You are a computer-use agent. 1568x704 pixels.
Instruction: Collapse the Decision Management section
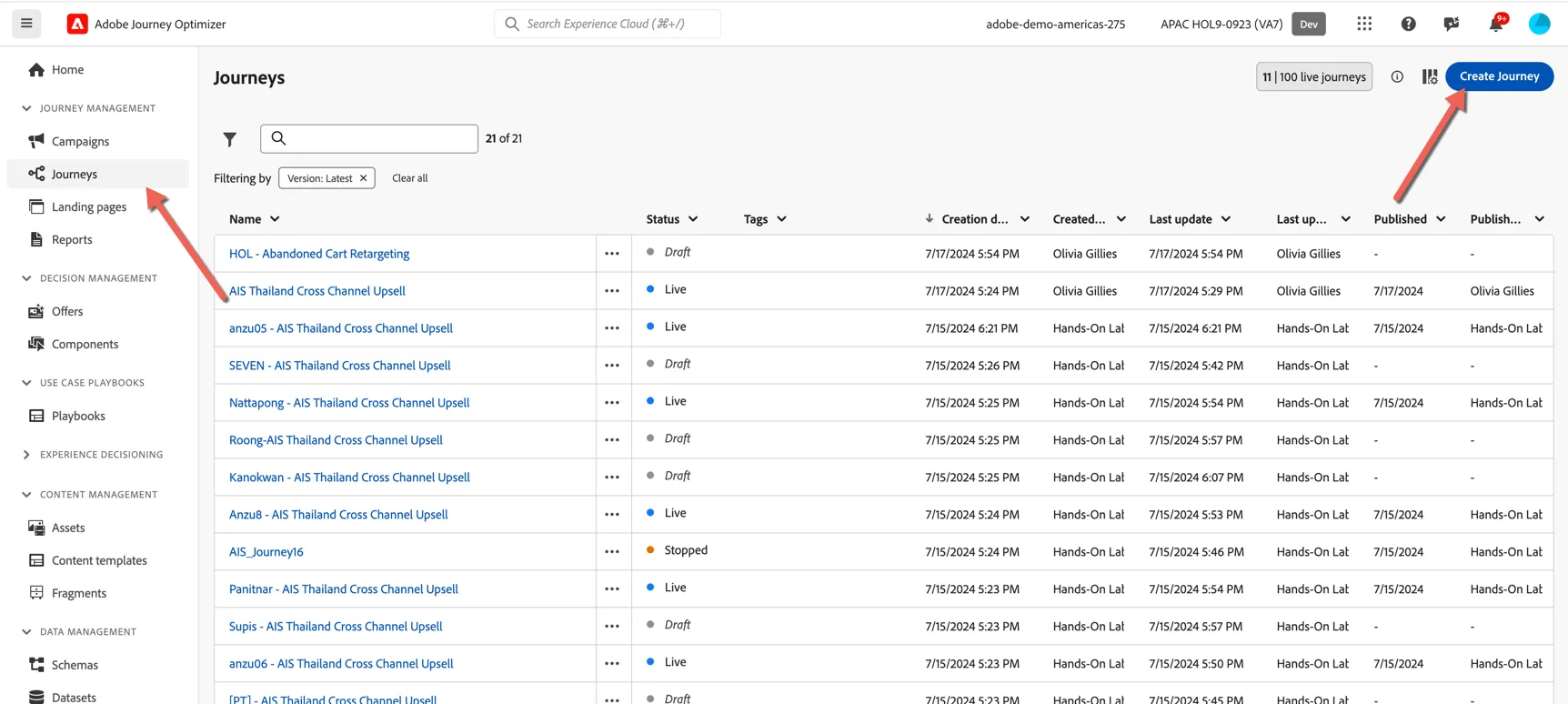[26, 278]
